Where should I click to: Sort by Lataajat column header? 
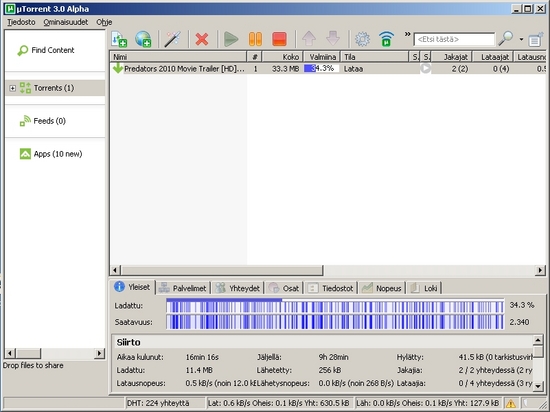pos(492,57)
